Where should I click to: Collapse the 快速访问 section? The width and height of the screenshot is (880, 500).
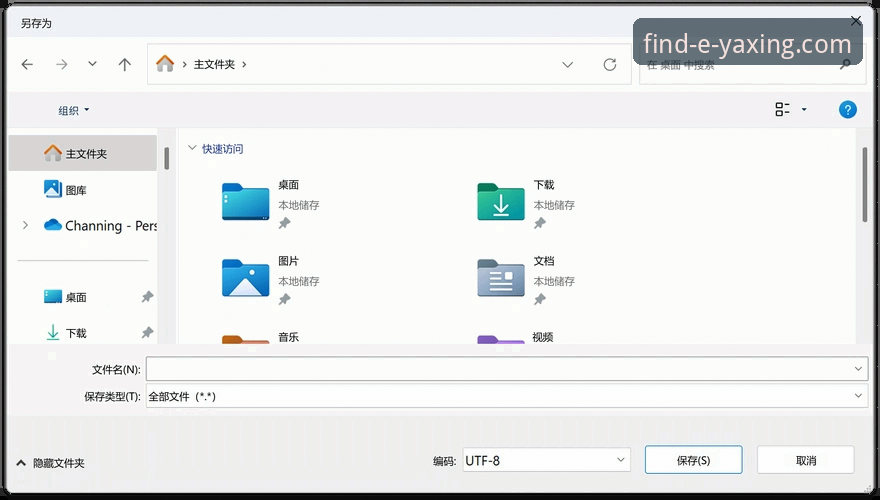[192, 148]
